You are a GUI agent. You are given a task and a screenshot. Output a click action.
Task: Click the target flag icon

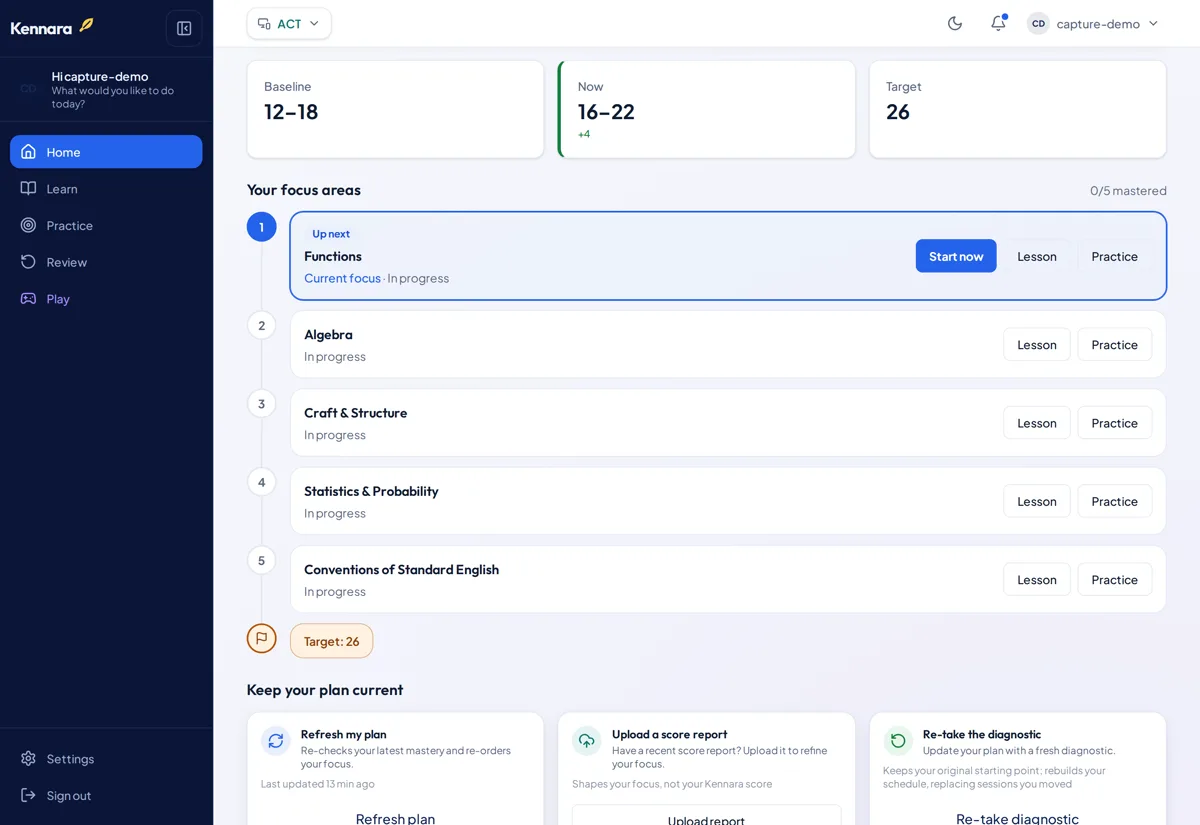pos(262,638)
